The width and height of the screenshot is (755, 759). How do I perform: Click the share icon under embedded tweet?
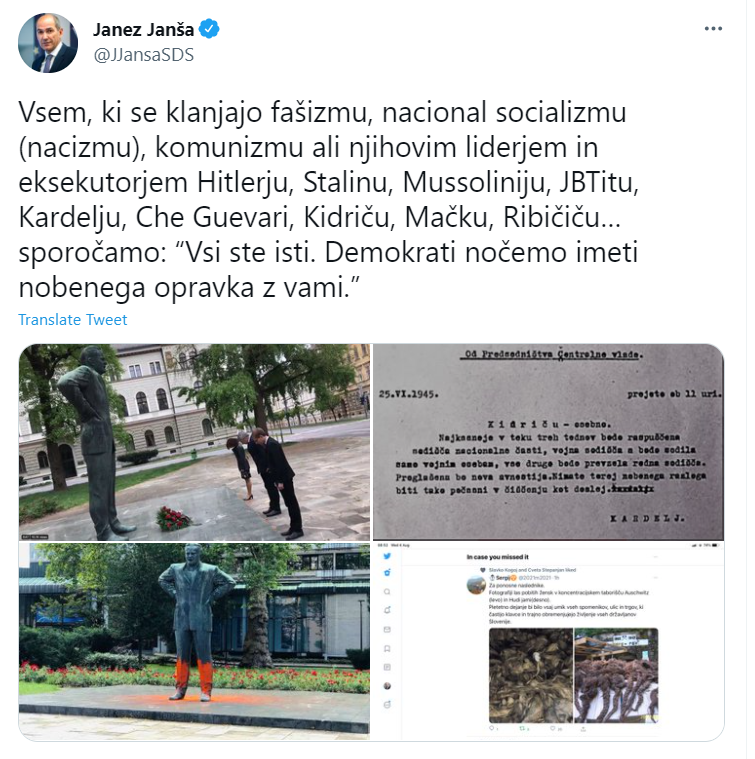[x=583, y=729]
